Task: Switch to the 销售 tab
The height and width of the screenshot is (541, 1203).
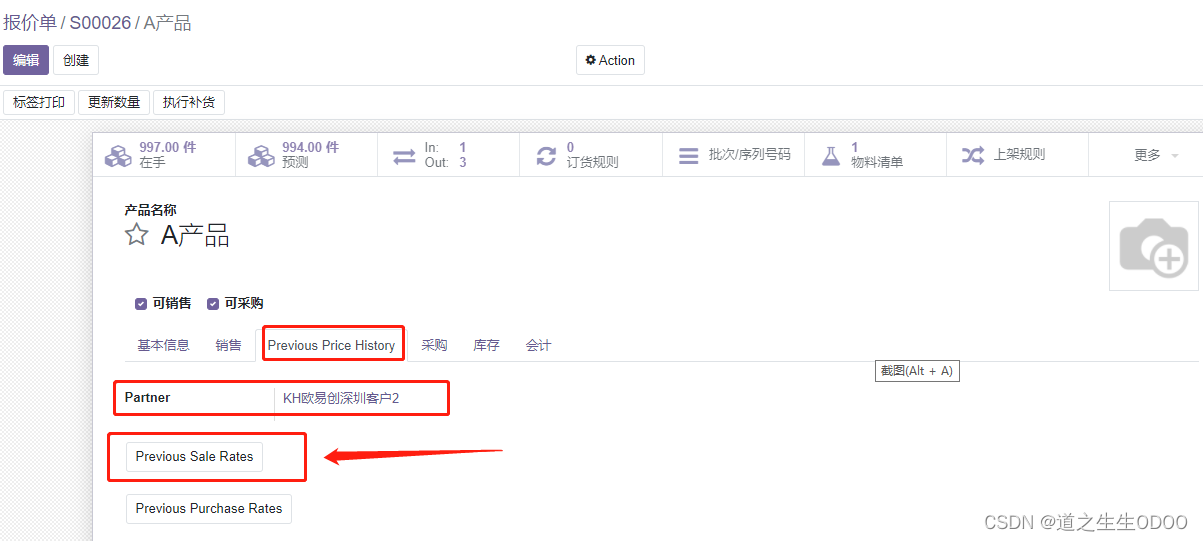Action: pyautogui.click(x=228, y=345)
